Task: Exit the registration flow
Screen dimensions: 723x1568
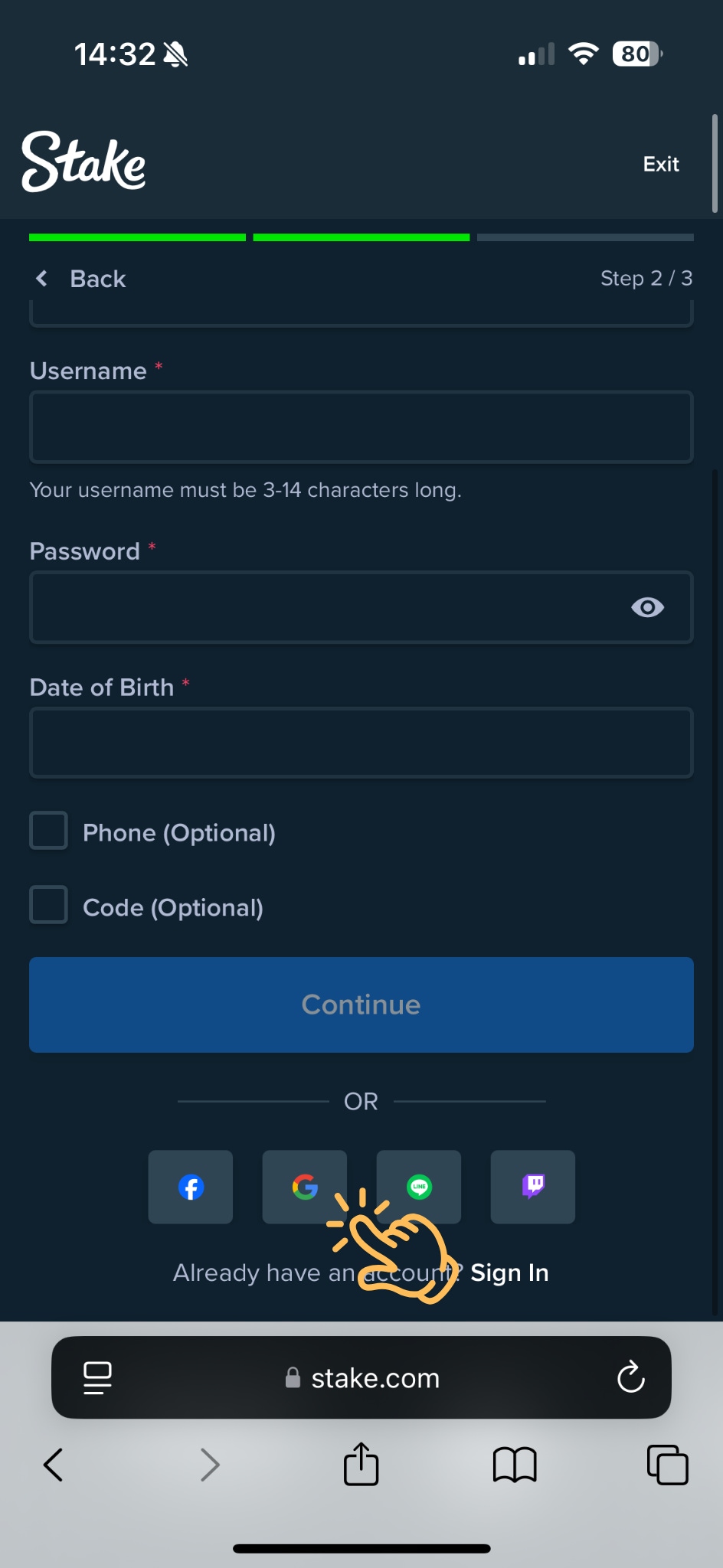Action: 660,163
